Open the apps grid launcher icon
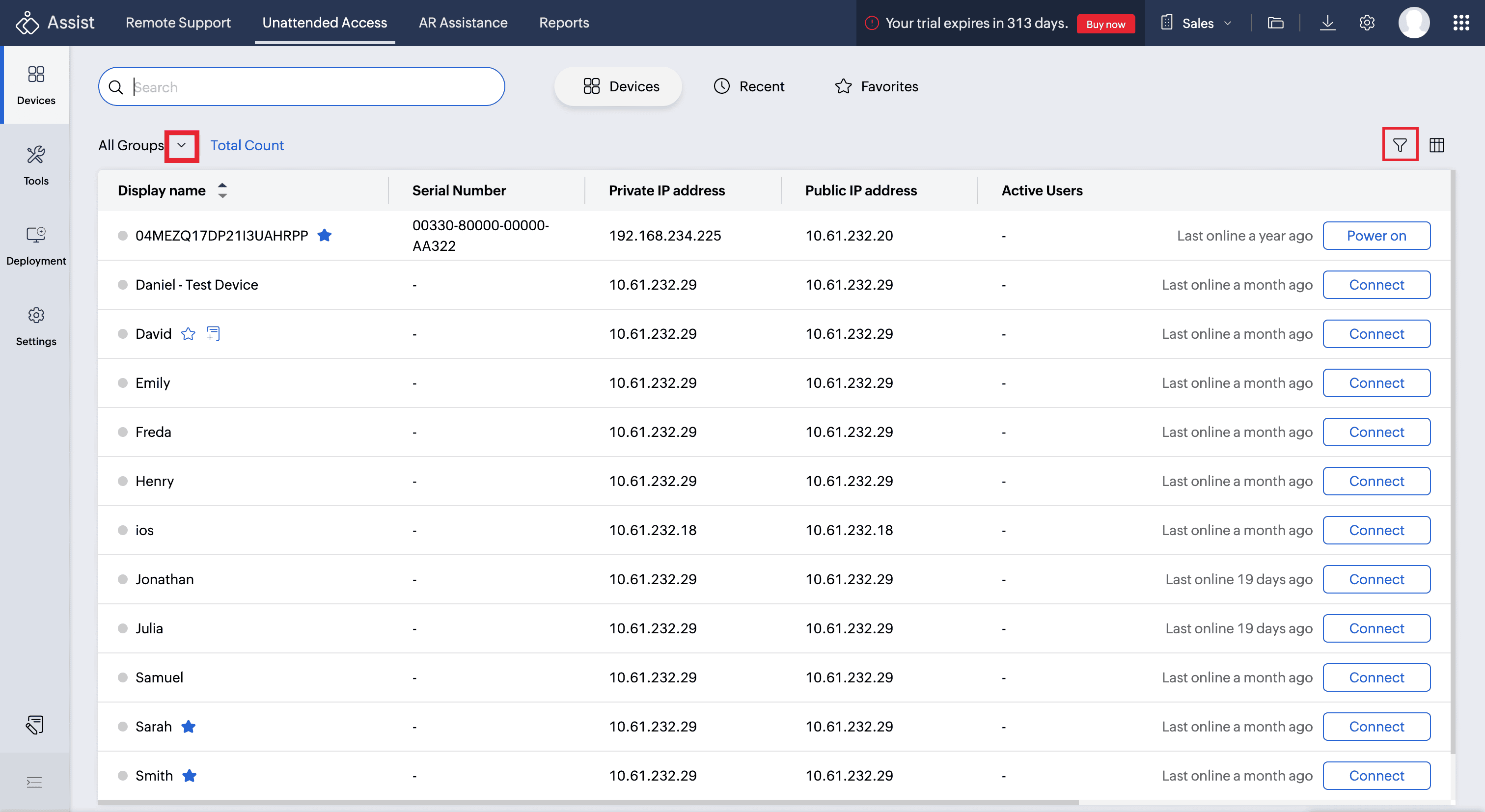 point(1461,23)
